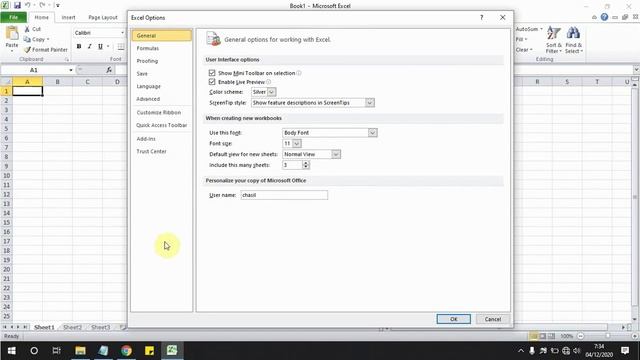Toggle Underline formatting in ribbon
Viewport: 640px width, 360px height.
point(100,46)
